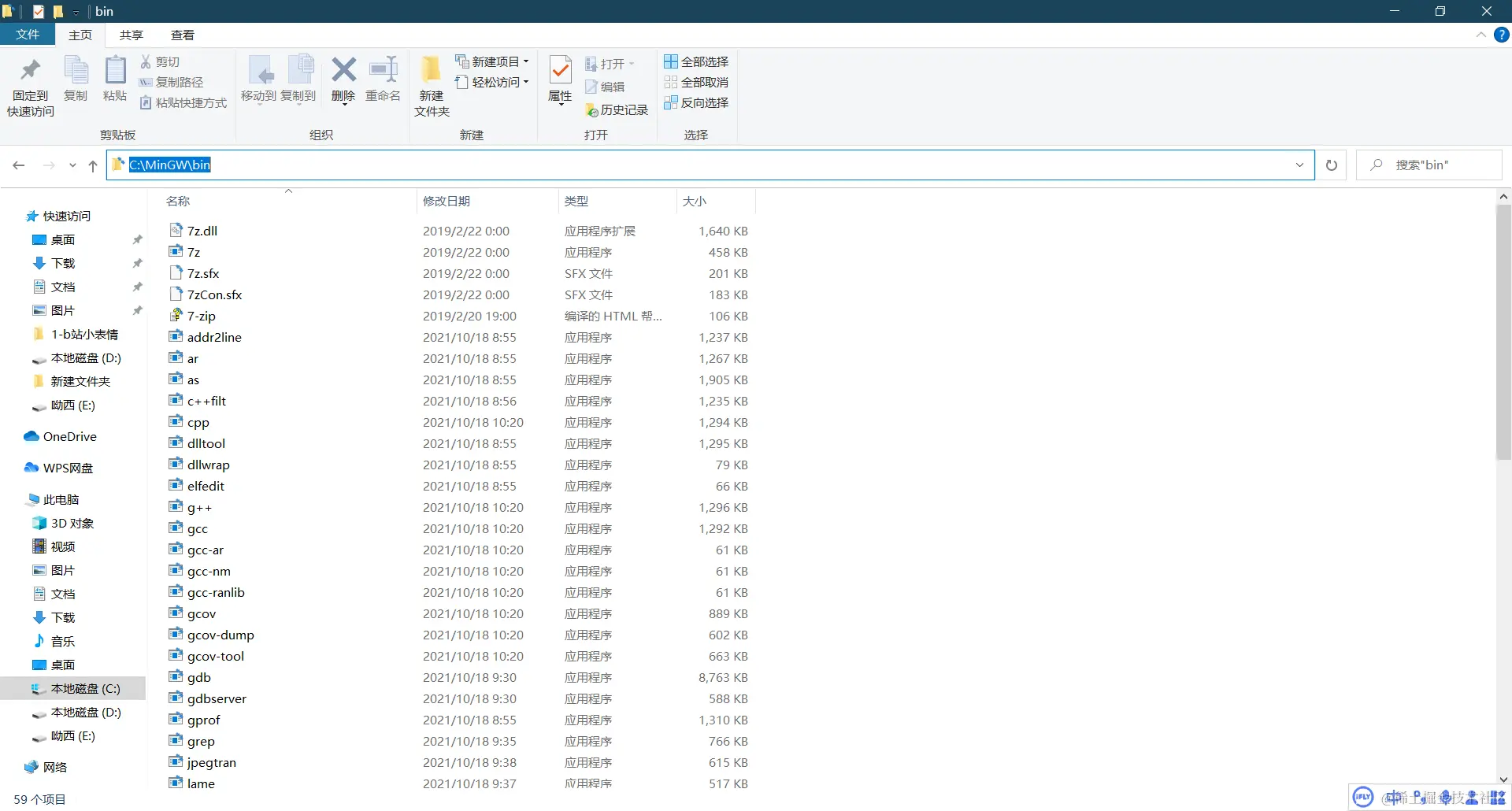The image size is (1512, 811).
Task: Click the Cut scissors command
Action: 160,61
